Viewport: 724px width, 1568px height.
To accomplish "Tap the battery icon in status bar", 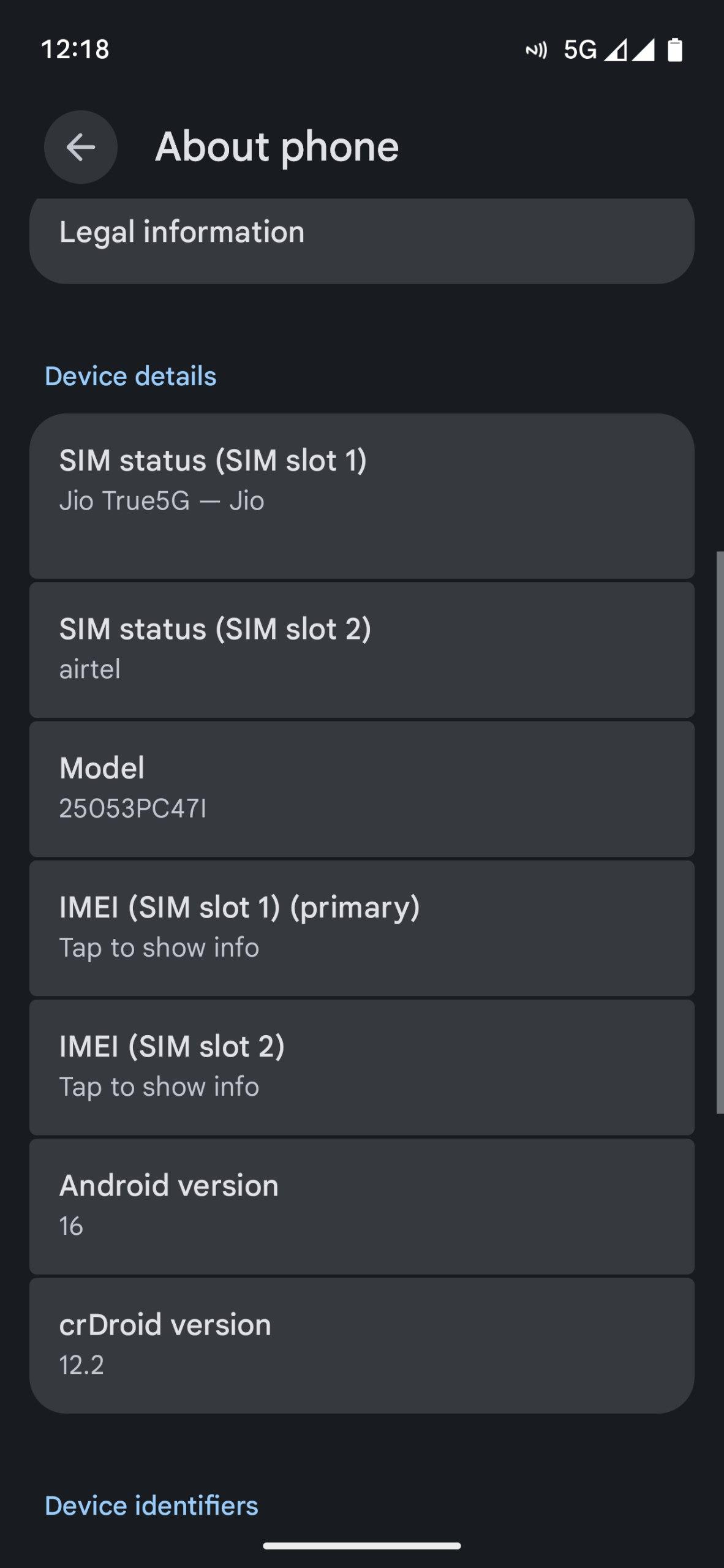I will (674, 50).
